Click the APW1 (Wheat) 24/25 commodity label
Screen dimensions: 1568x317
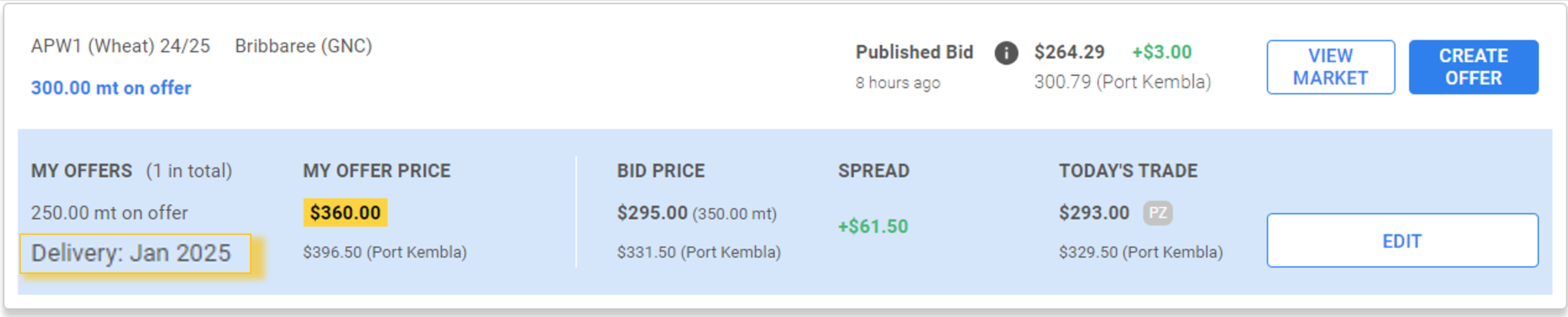(120, 45)
